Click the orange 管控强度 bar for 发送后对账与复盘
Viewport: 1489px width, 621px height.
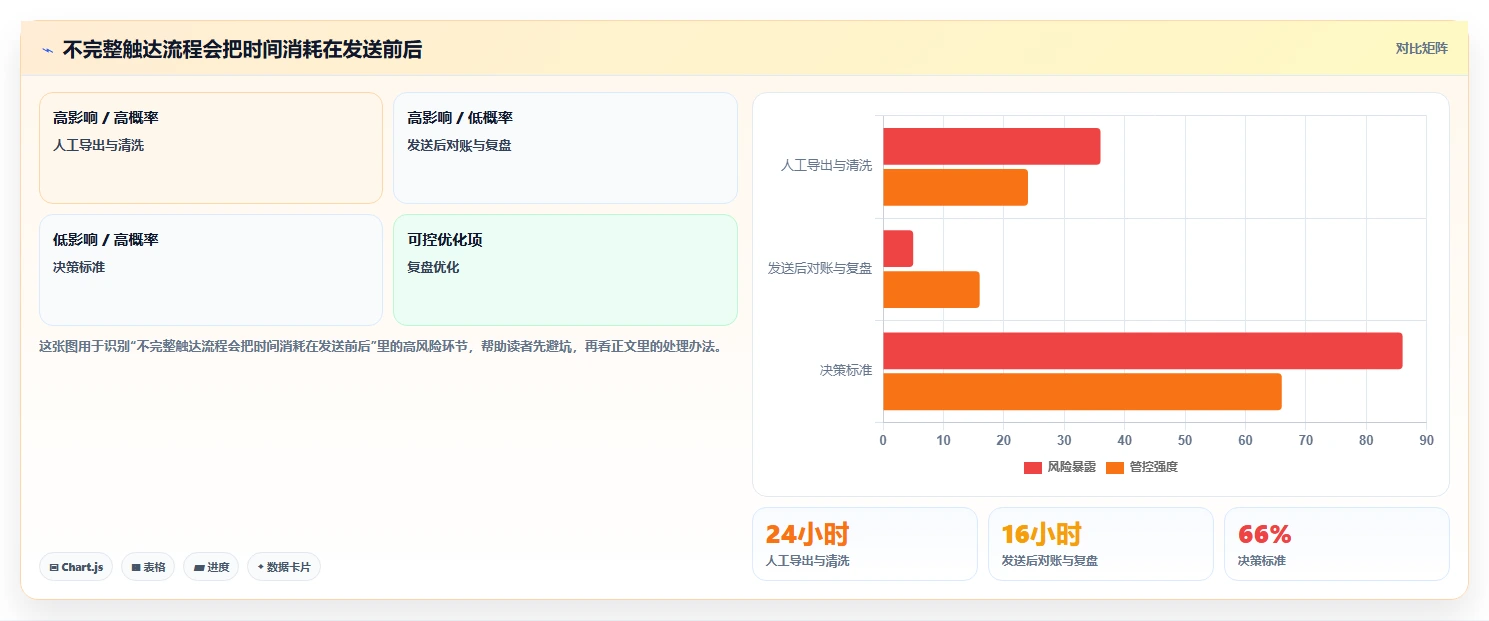(x=931, y=290)
